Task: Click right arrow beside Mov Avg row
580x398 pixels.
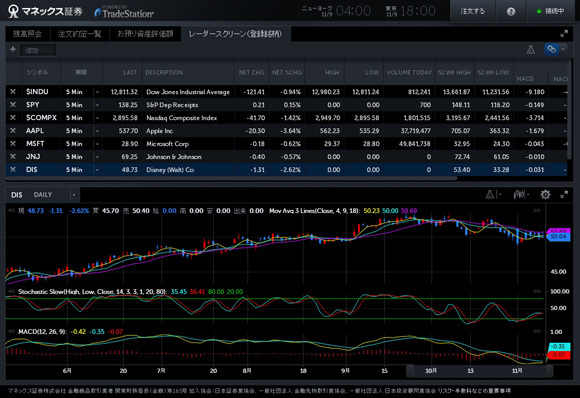Action: (x=537, y=210)
